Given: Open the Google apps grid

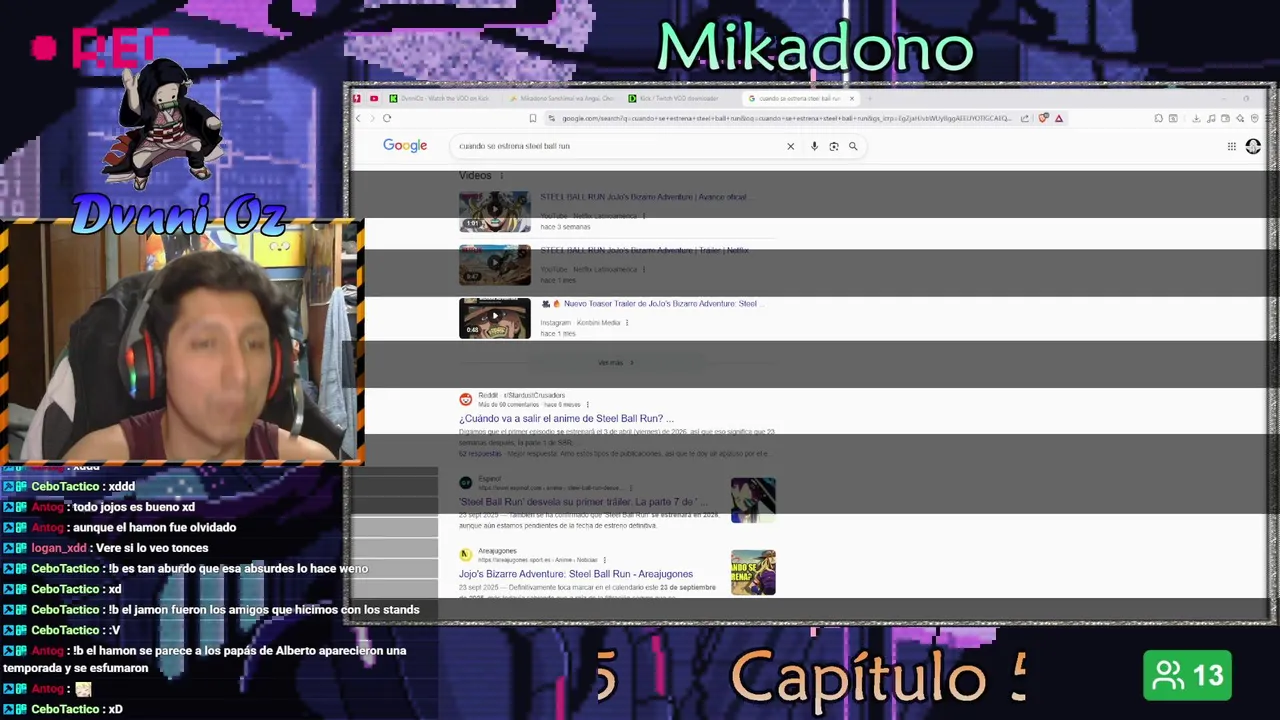Looking at the screenshot, I should click(x=1232, y=146).
